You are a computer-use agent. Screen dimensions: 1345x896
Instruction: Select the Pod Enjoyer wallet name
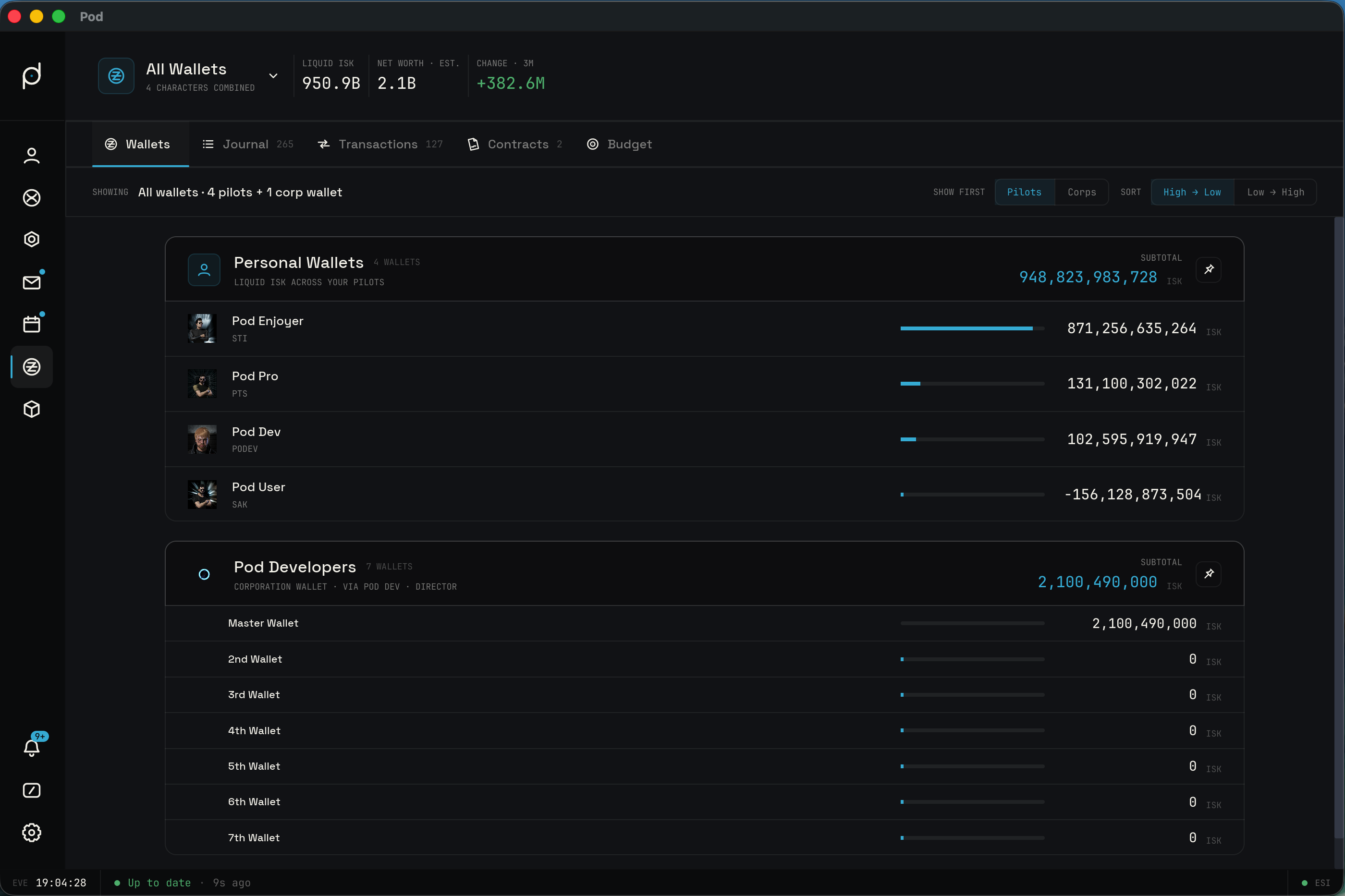[x=268, y=321]
